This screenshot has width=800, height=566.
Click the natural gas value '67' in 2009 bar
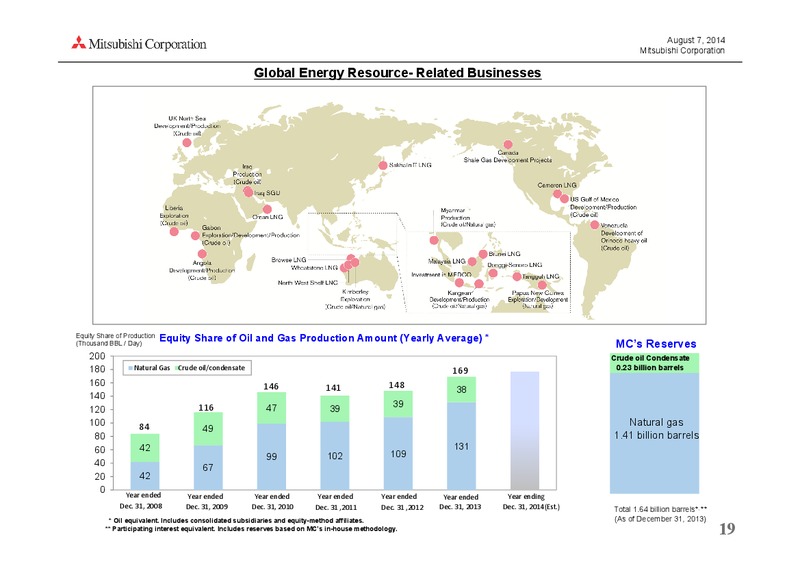coord(208,467)
